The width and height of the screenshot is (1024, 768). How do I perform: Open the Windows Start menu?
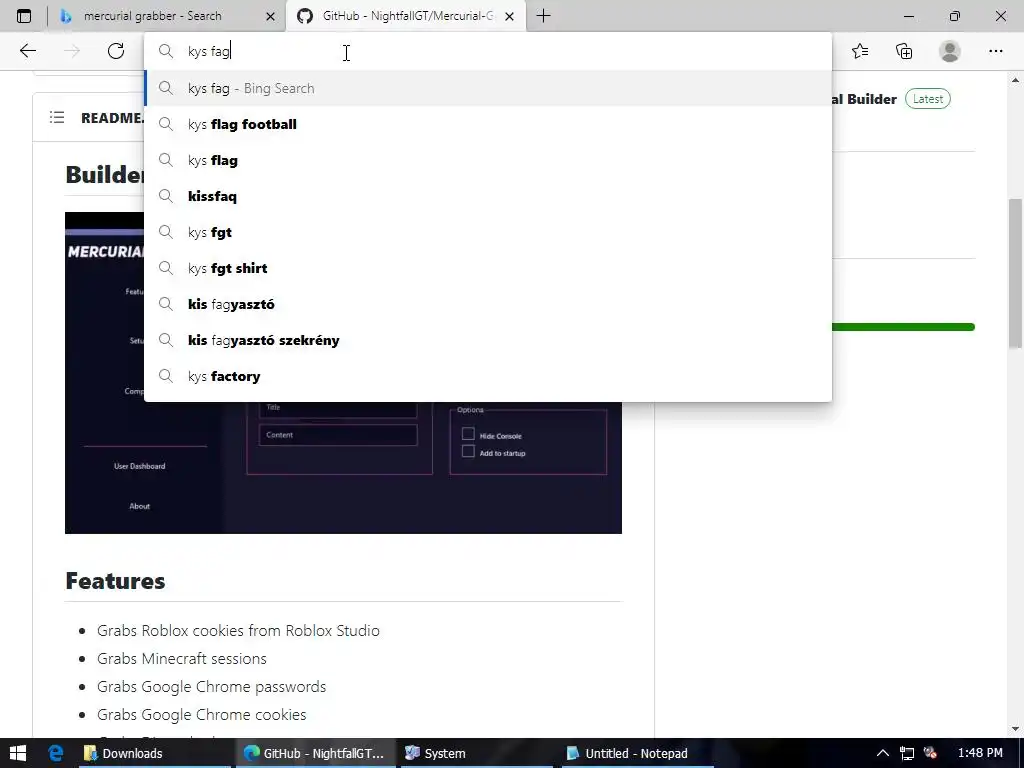[x=18, y=753]
